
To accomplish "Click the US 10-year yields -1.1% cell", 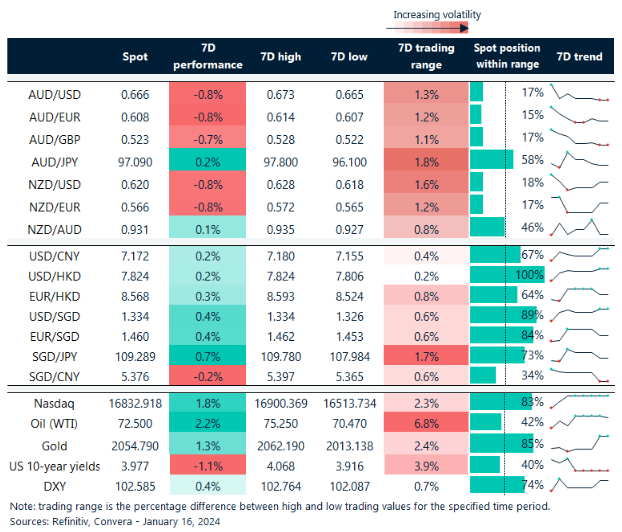I will pyautogui.click(x=207, y=464).
